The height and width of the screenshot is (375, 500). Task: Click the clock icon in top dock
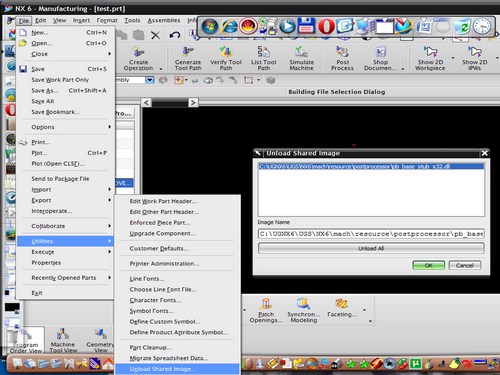(x=482, y=26)
